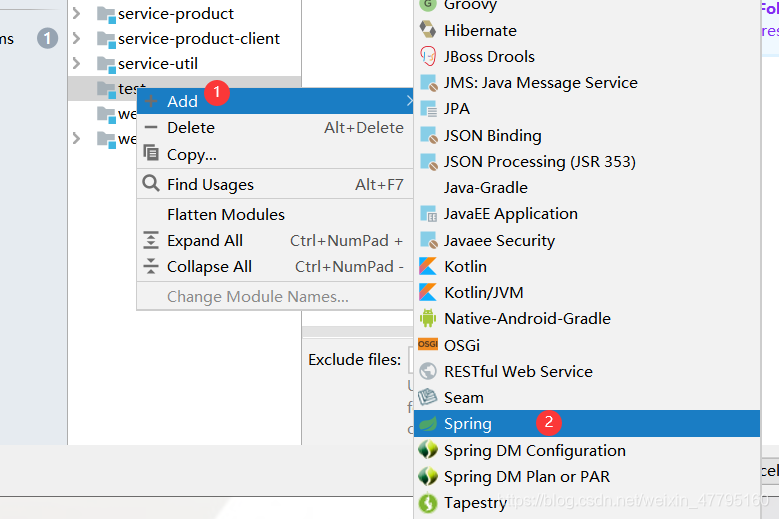Click the Exclude files input field

[410, 360]
